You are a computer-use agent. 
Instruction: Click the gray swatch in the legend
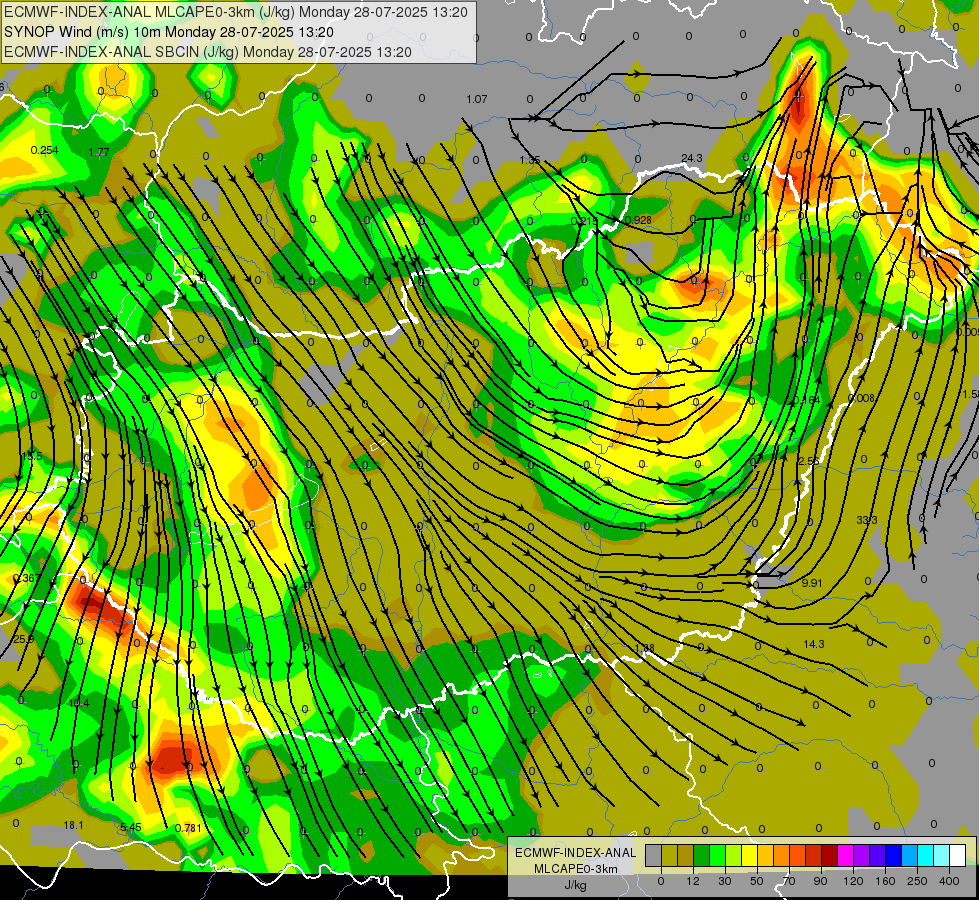coord(654,855)
